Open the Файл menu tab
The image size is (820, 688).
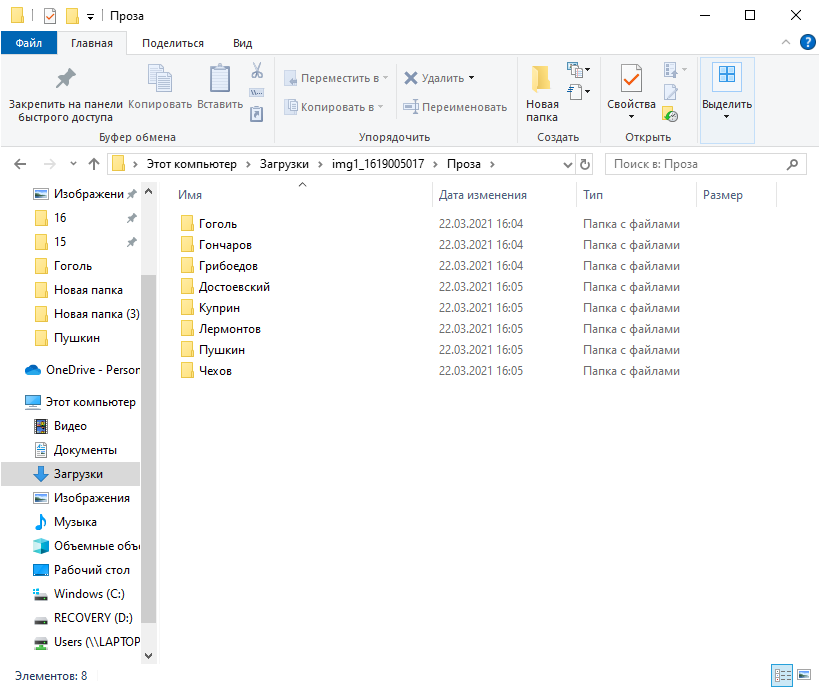click(29, 43)
